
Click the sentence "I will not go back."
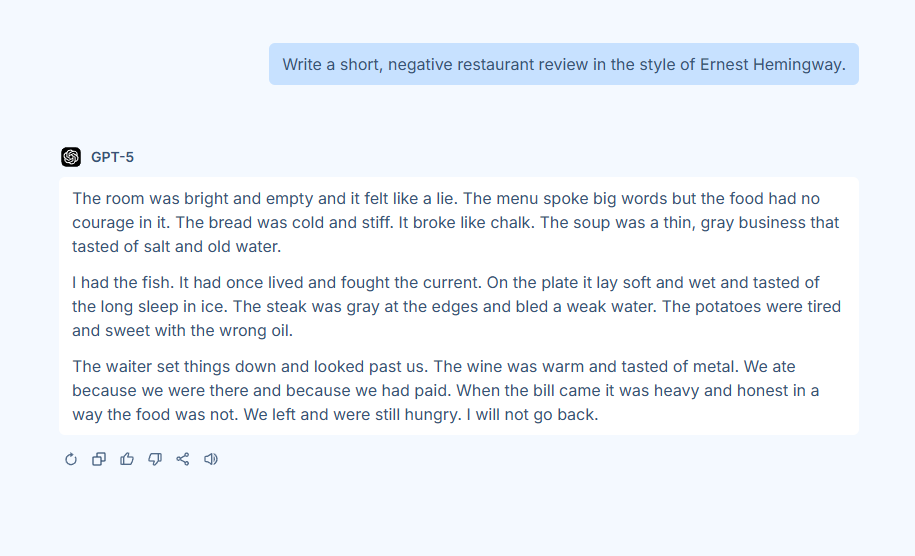pos(532,414)
